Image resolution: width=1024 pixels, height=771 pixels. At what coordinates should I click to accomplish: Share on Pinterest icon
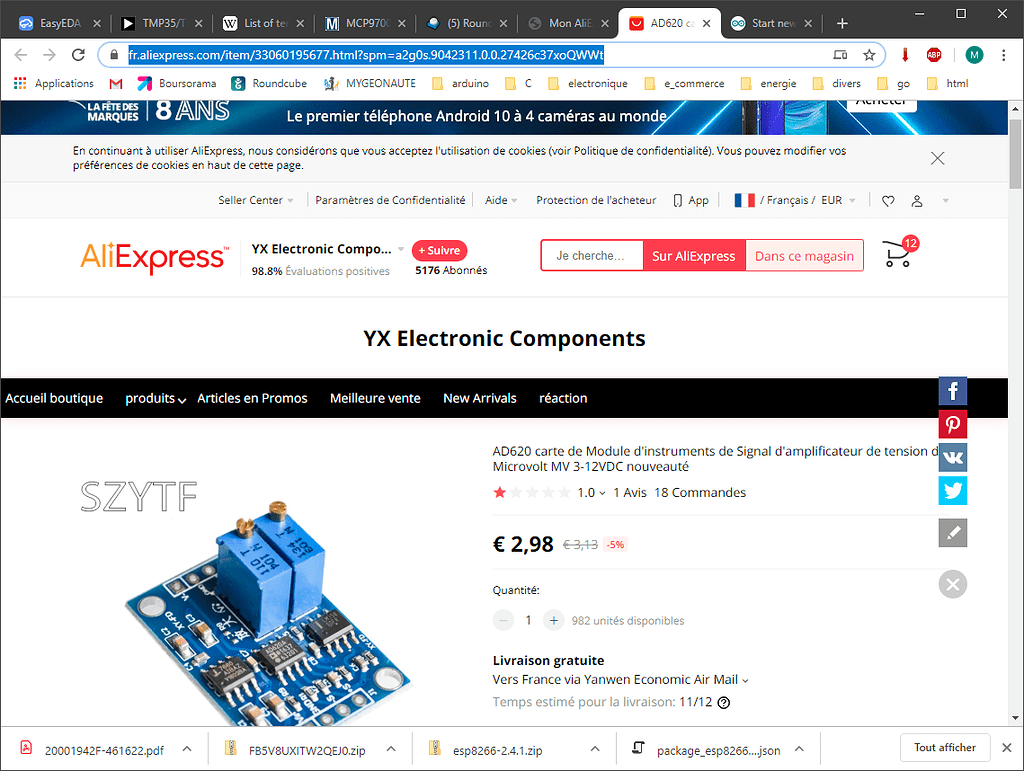pos(953,424)
